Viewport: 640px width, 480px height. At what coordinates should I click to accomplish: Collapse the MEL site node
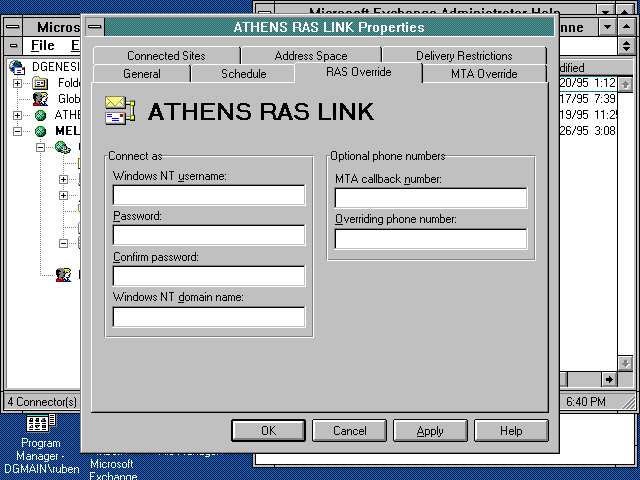pos(17,131)
